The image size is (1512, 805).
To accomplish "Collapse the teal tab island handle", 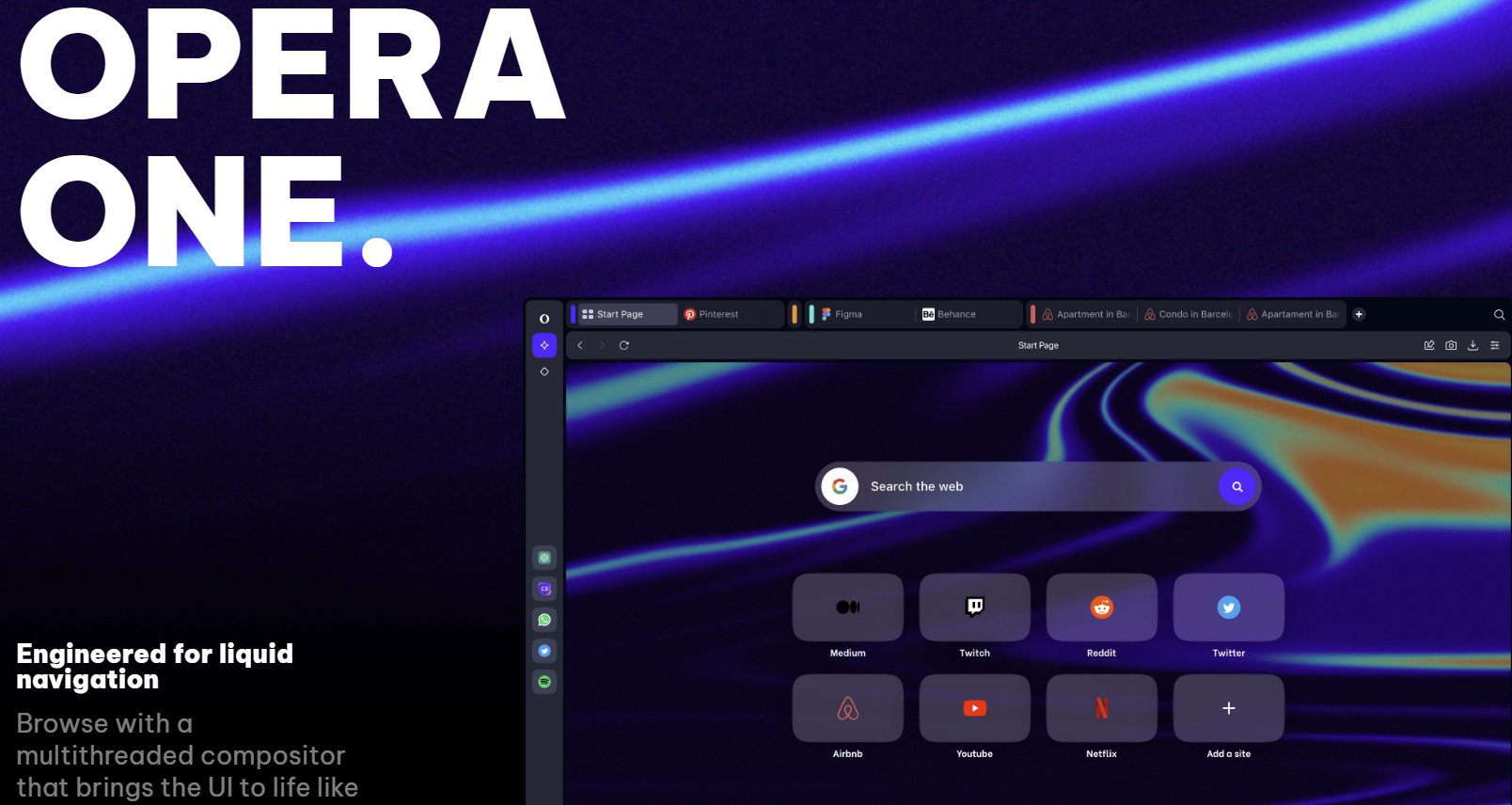I will (811, 314).
